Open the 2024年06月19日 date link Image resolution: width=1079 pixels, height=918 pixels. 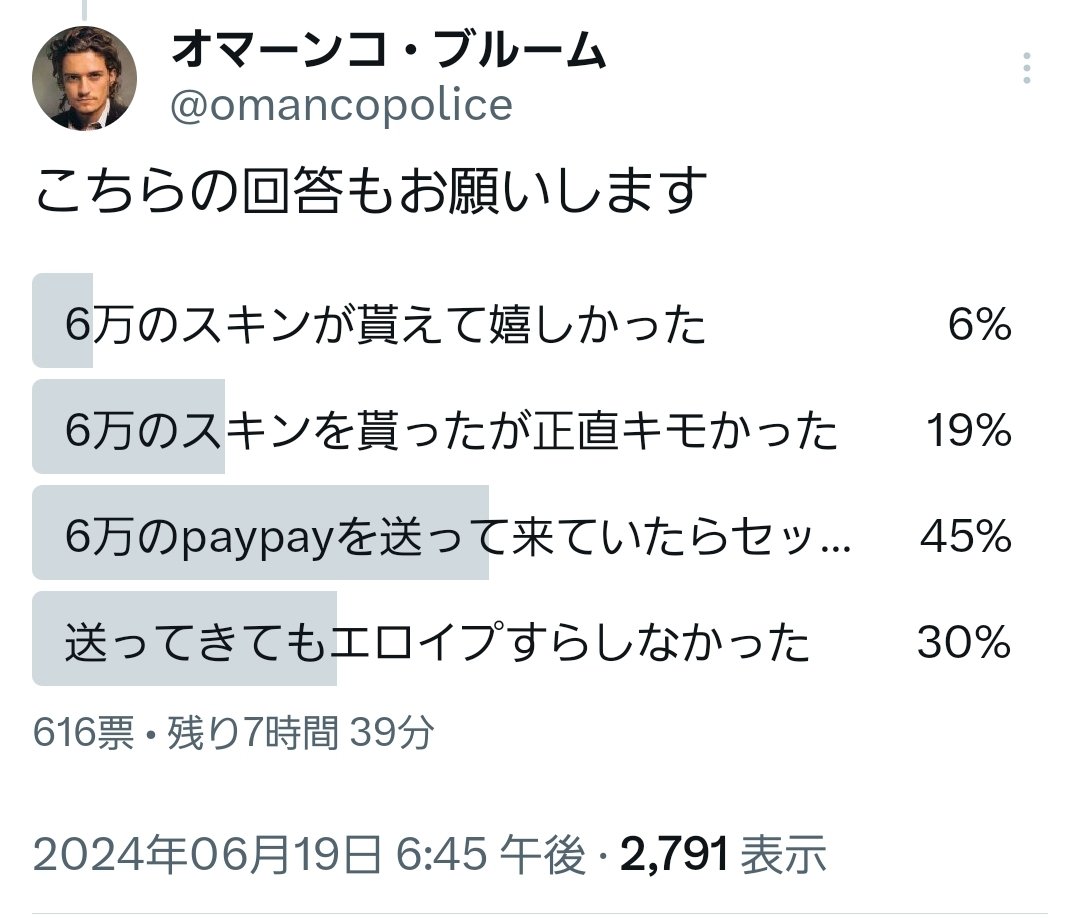[206, 855]
